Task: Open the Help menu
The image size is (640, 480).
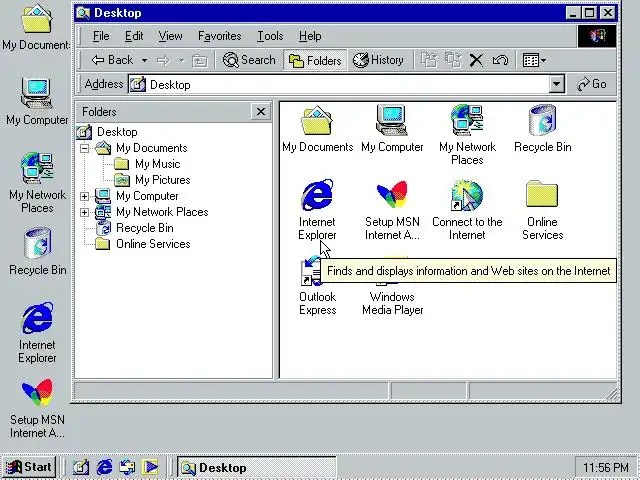Action: click(310, 36)
